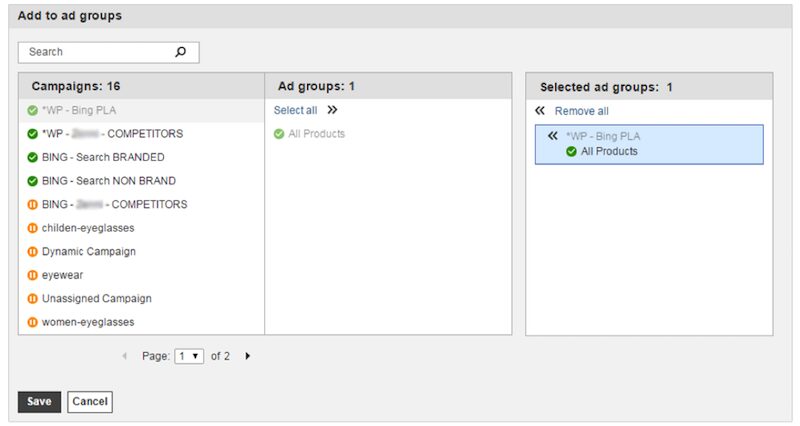
Task: Go to the previous campaigns page arrow
Action: pyautogui.click(x=124, y=356)
